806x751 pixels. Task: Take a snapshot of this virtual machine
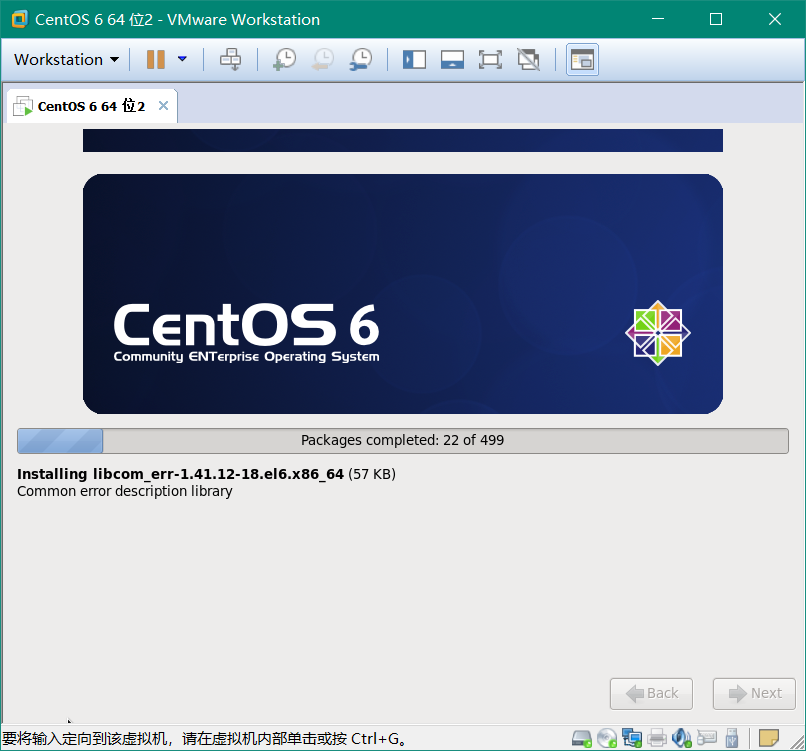[284, 60]
